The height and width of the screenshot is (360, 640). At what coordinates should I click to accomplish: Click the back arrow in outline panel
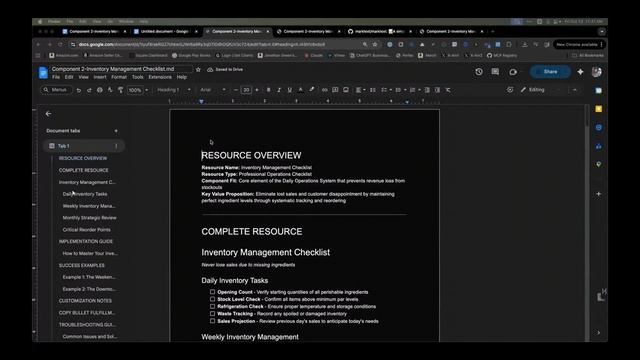48,114
